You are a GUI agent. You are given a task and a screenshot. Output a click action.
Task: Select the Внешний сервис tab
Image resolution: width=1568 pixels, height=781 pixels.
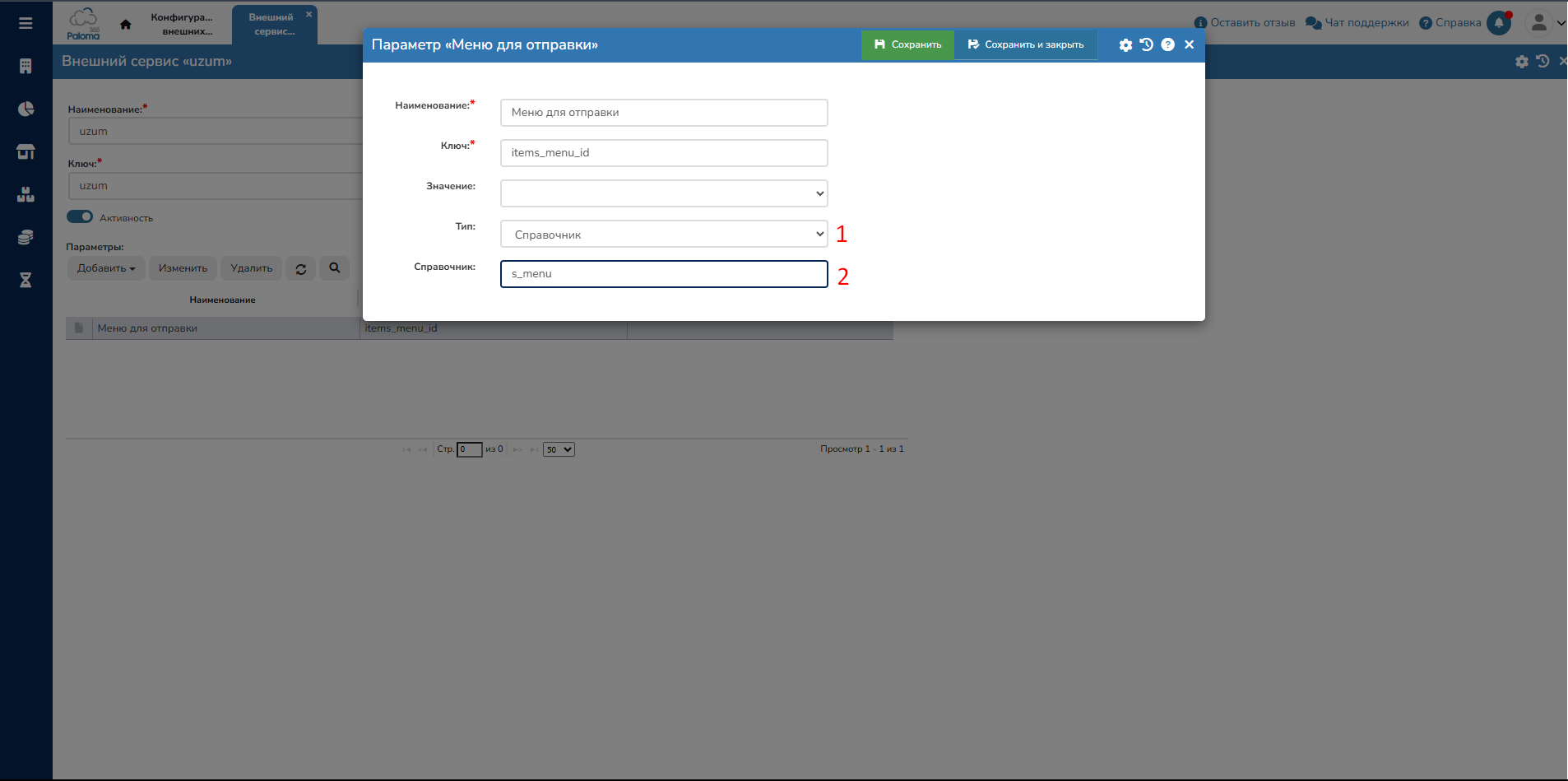pos(271,24)
